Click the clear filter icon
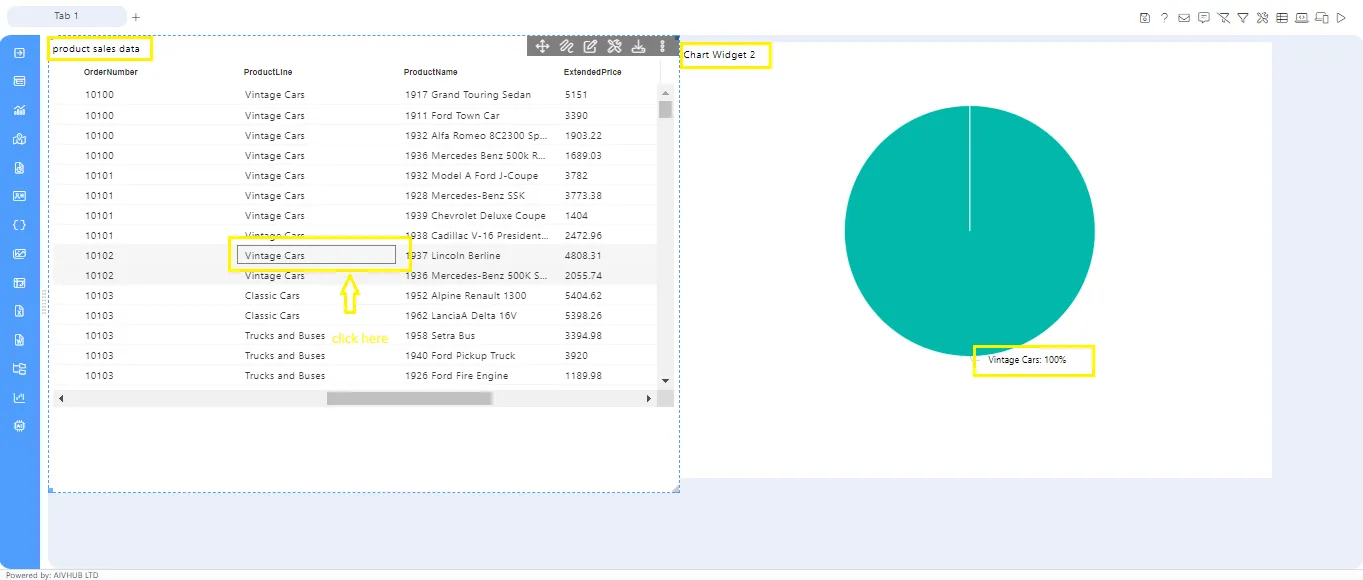This screenshot has width=1363, height=580. click(1223, 17)
